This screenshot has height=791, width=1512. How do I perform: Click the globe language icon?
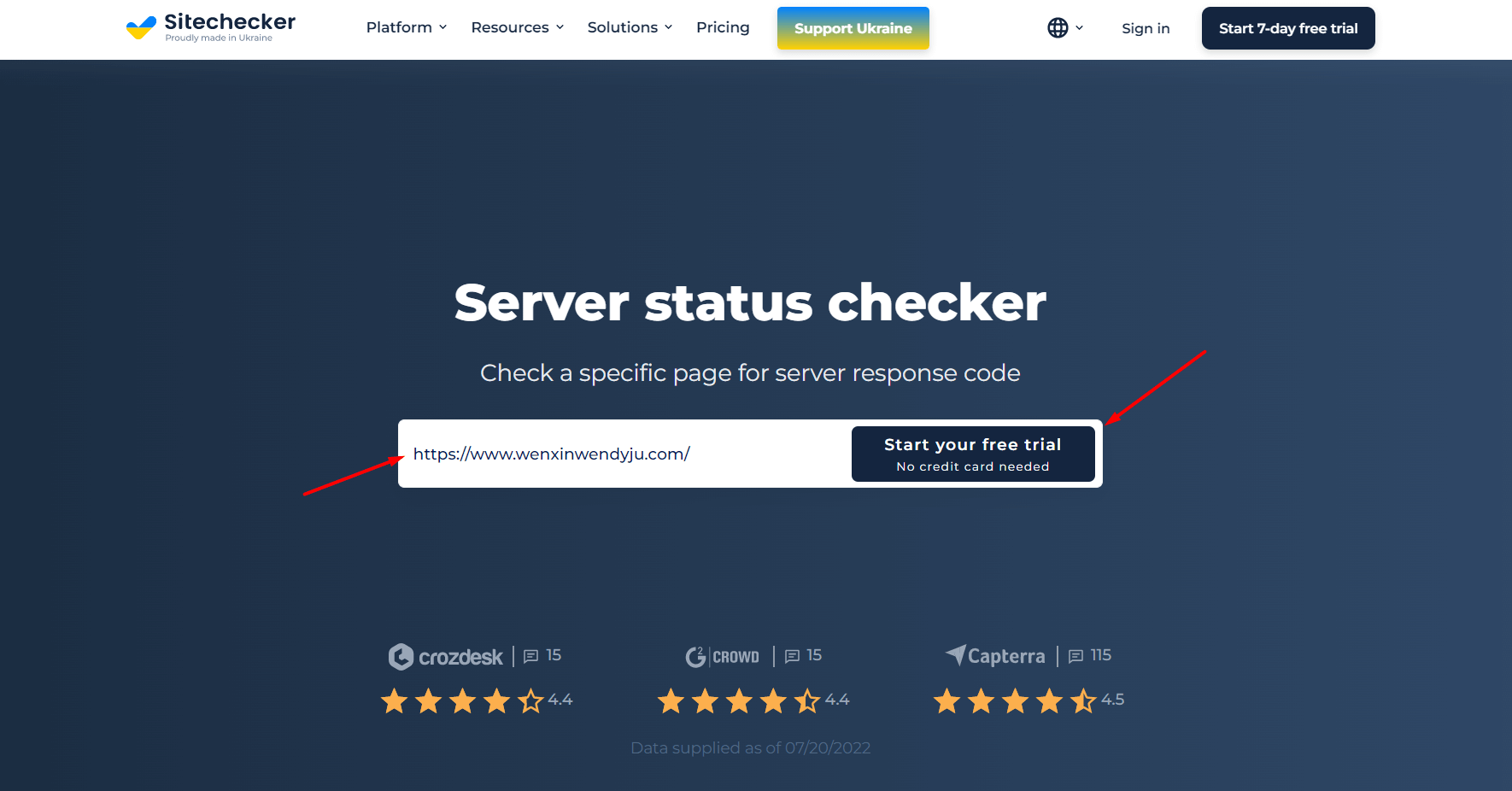(1058, 28)
